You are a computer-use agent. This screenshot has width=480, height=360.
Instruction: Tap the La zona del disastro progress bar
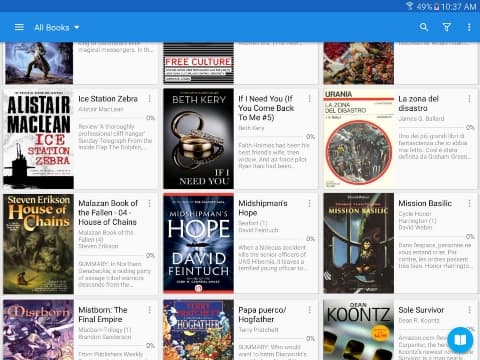click(x=432, y=127)
